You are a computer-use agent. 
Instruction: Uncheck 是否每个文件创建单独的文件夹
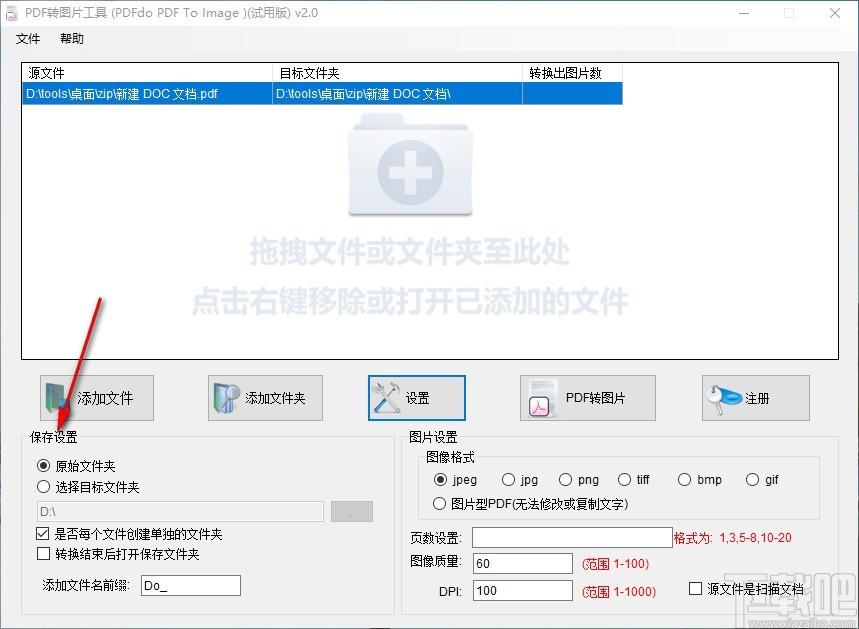point(43,534)
